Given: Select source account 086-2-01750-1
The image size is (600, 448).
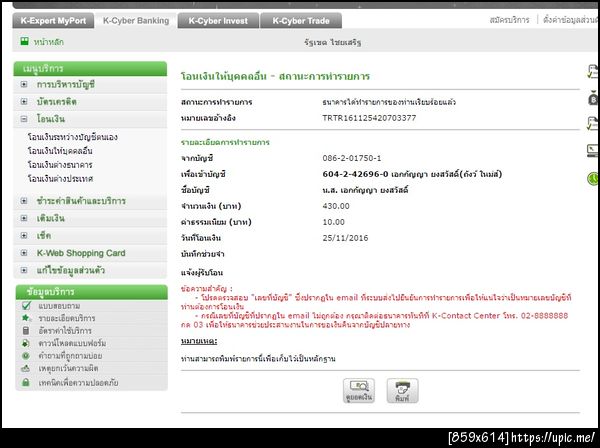Looking at the screenshot, I should (352, 158).
